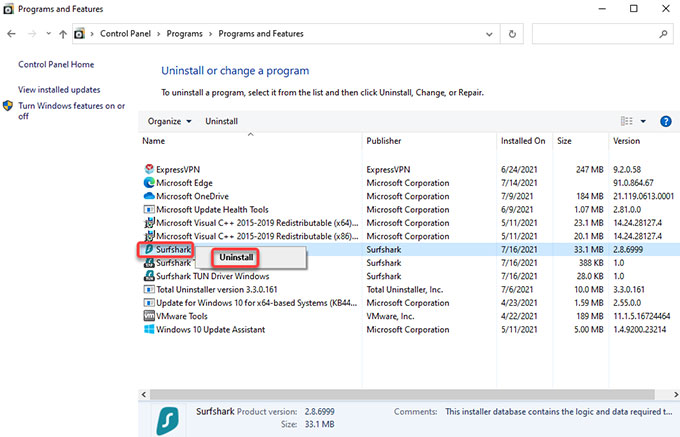Open View installed updates link
The height and width of the screenshot is (437, 680).
(x=59, y=90)
